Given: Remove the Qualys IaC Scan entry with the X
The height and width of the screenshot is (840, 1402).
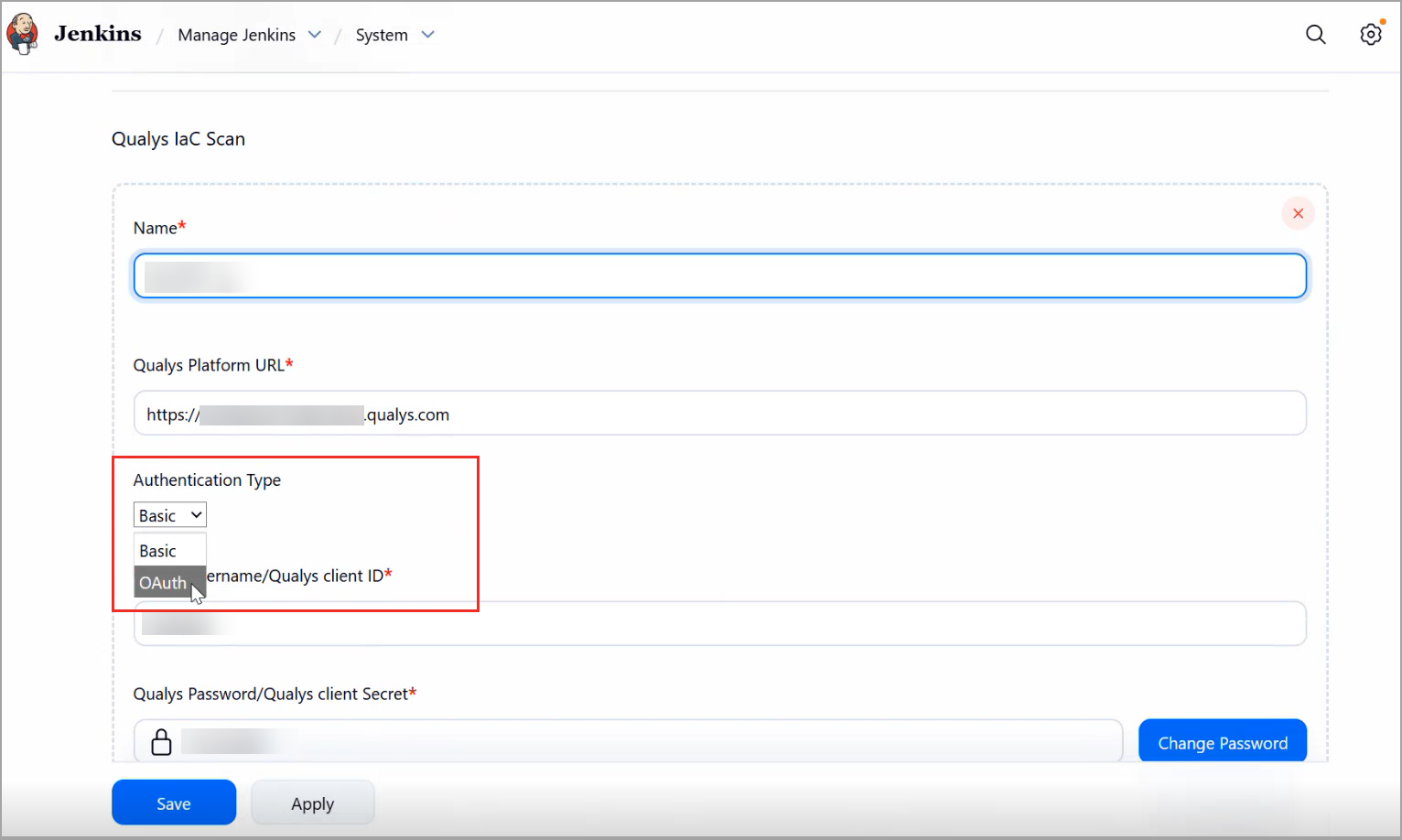Looking at the screenshot, I should (1298, 213).
